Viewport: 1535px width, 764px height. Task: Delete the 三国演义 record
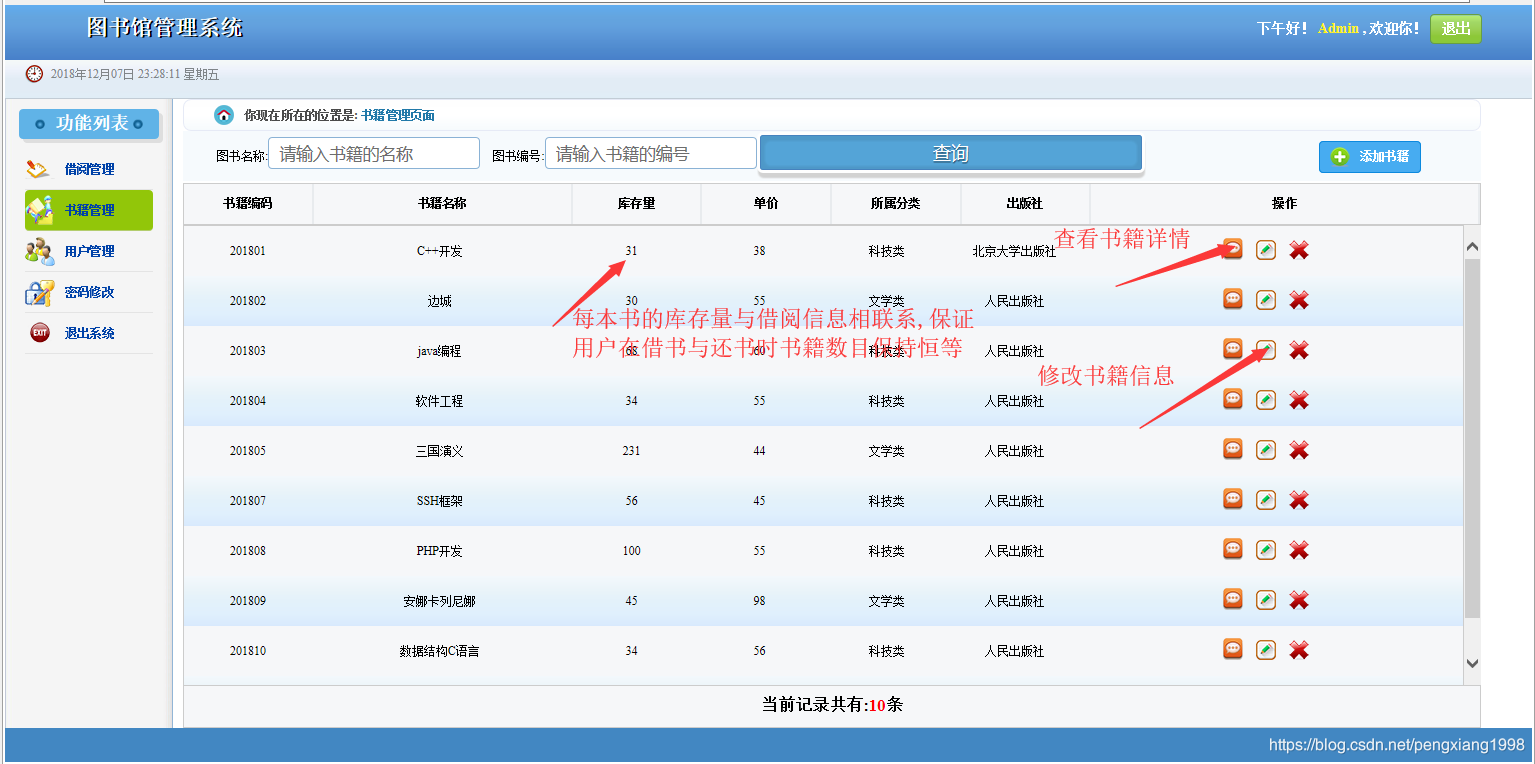point(1299,450)
